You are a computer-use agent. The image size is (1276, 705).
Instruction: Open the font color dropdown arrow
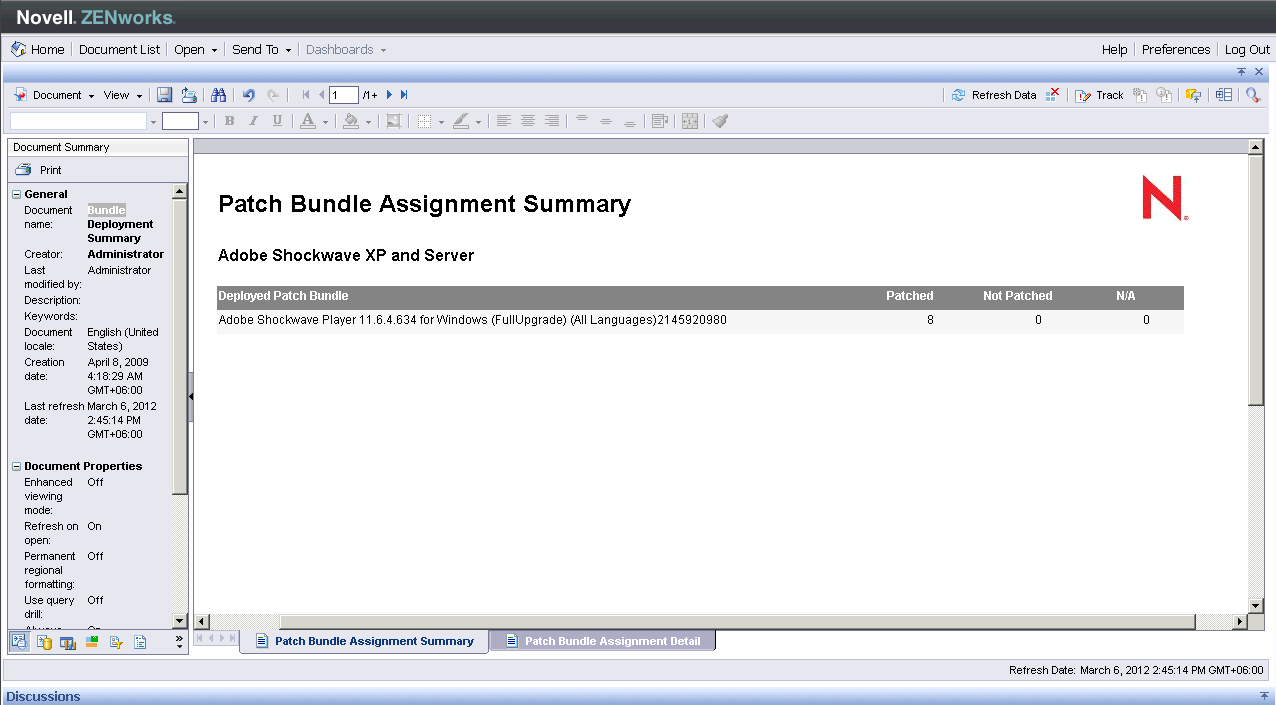[325, 122]
